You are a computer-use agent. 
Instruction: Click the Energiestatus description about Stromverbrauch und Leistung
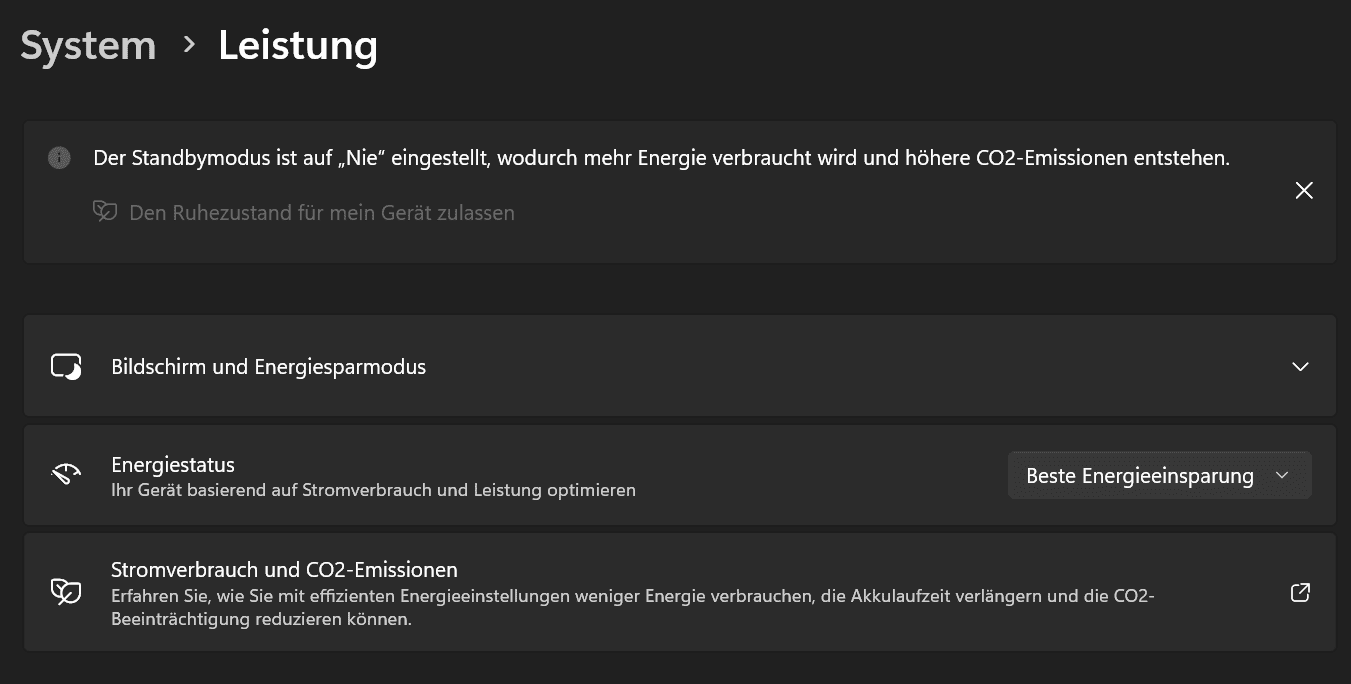click(x=373, y=491)
